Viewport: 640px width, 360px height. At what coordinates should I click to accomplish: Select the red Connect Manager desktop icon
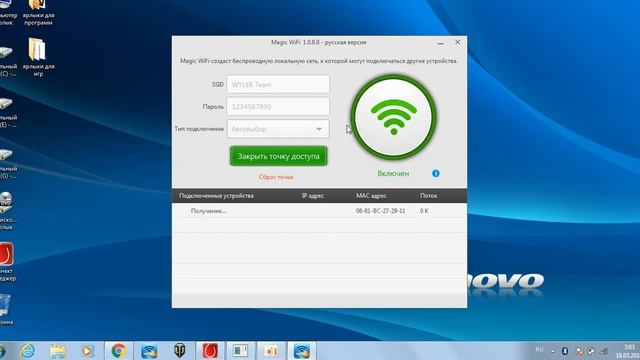(x=7, y=262)
